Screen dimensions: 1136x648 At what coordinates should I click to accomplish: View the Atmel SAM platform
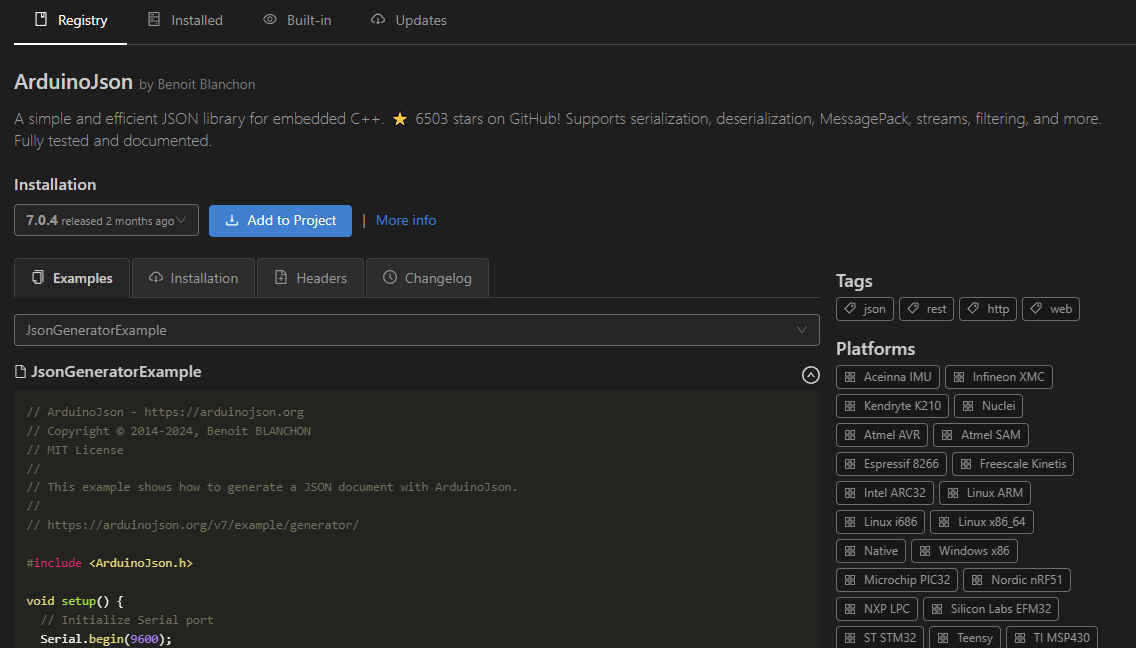point(981,435)
